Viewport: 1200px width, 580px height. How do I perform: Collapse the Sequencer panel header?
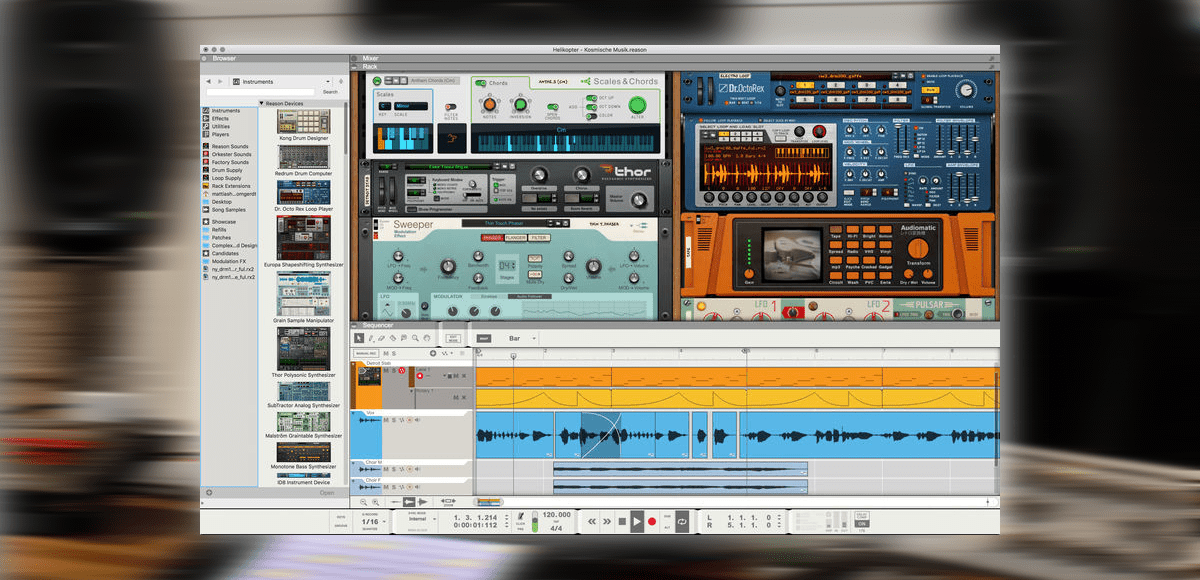click(355, 325)
